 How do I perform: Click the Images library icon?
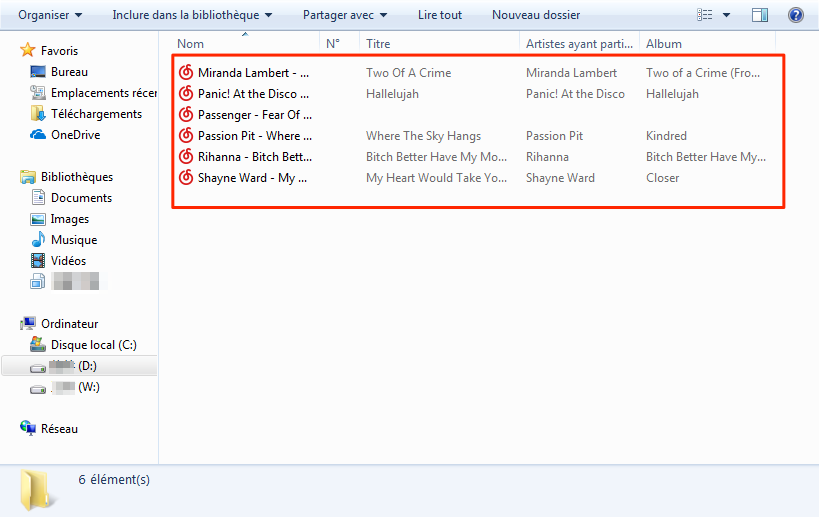(38, 219)
